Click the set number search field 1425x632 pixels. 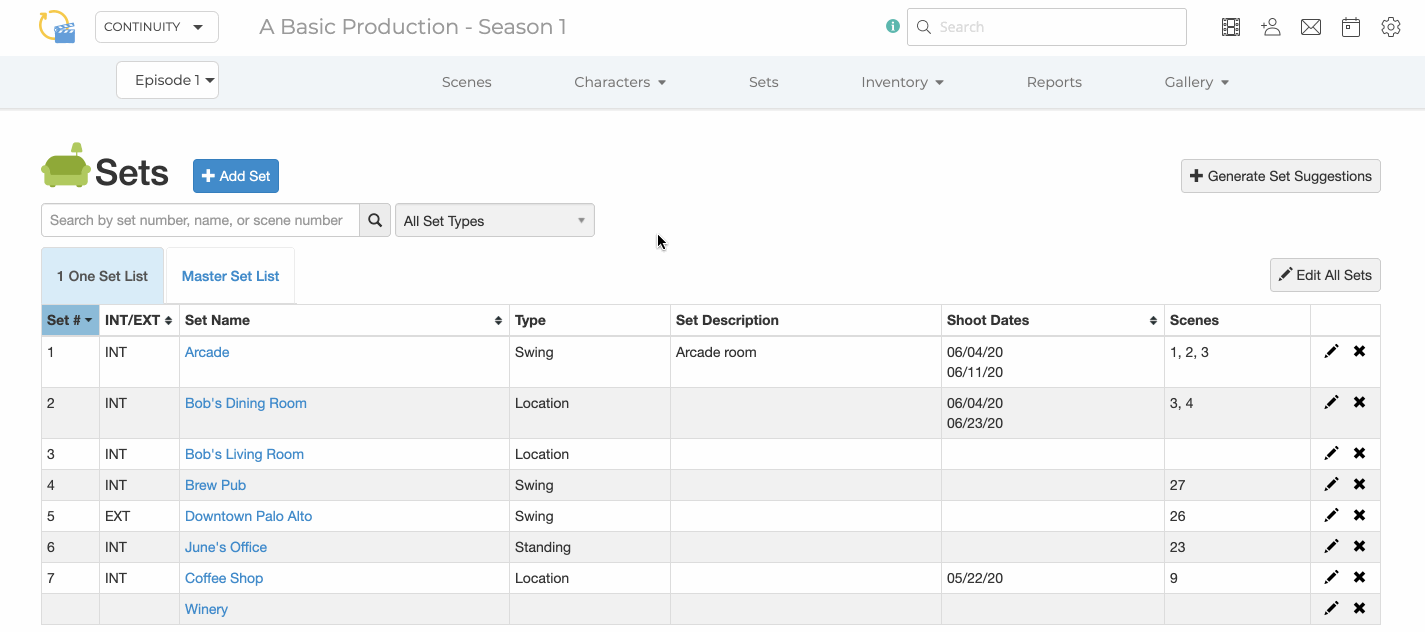(200, 220)
